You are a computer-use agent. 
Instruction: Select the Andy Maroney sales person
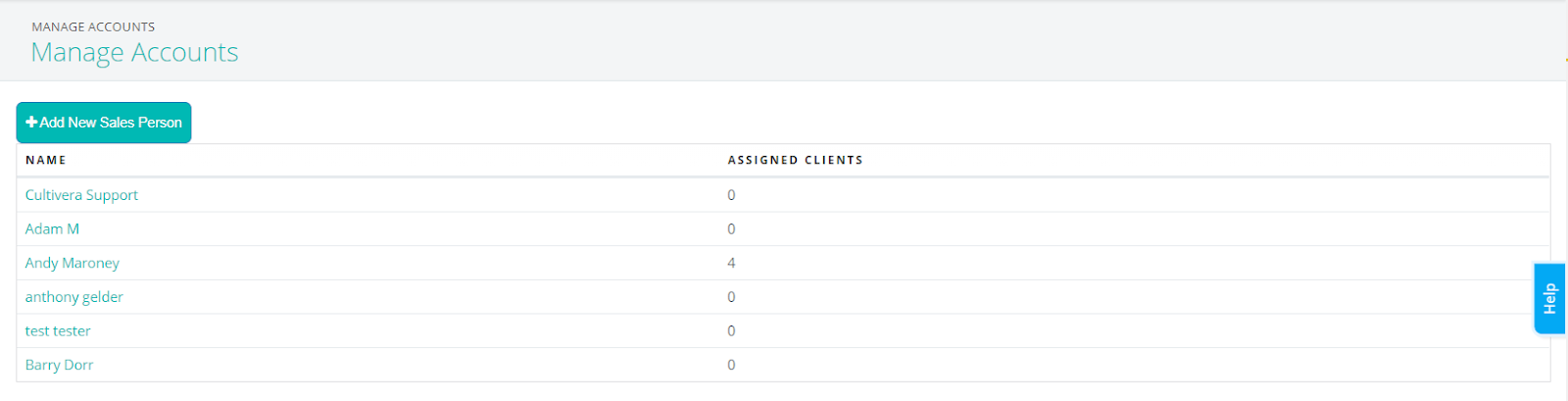[73, 263]
